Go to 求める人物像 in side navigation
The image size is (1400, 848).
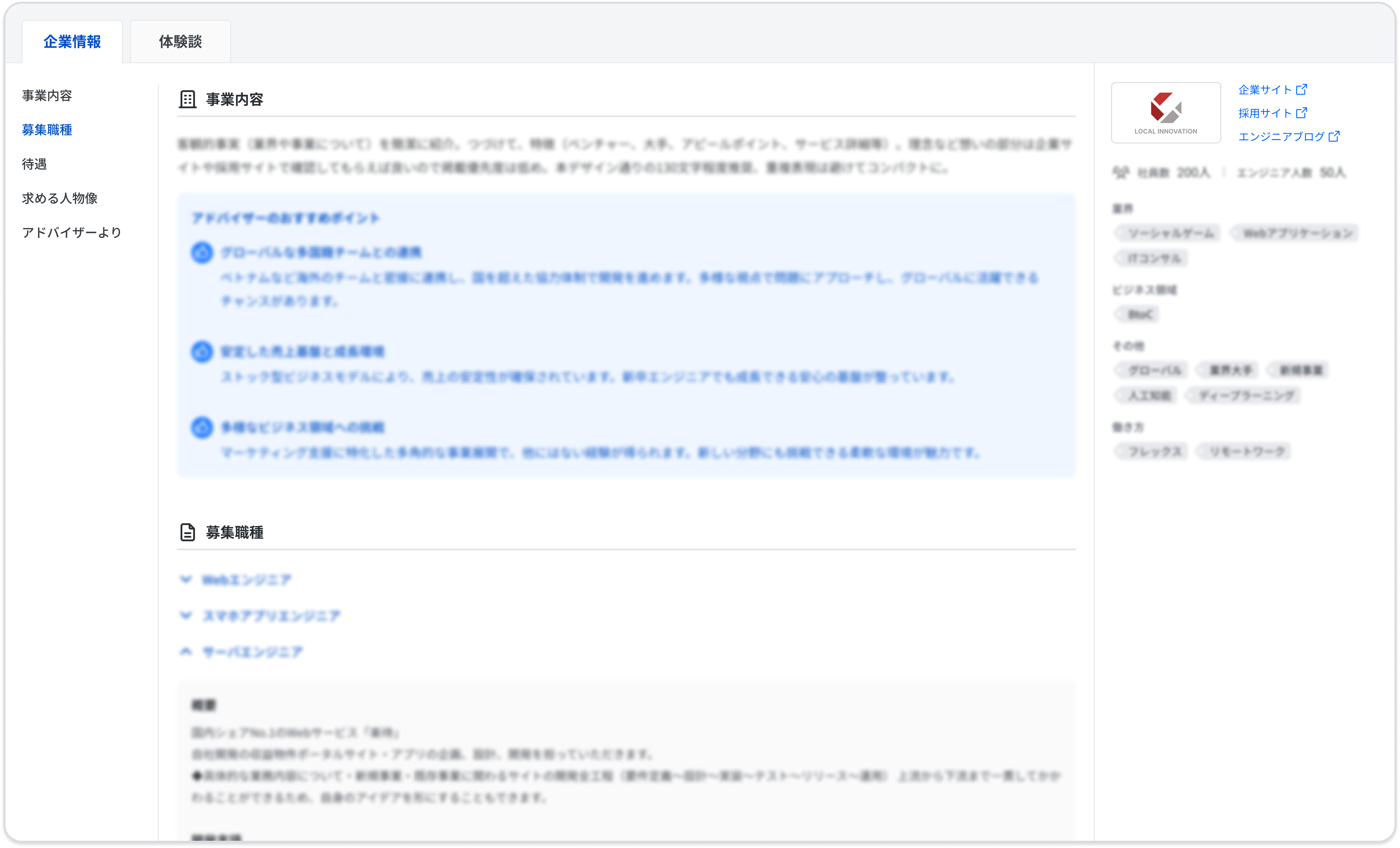point(60,198)
